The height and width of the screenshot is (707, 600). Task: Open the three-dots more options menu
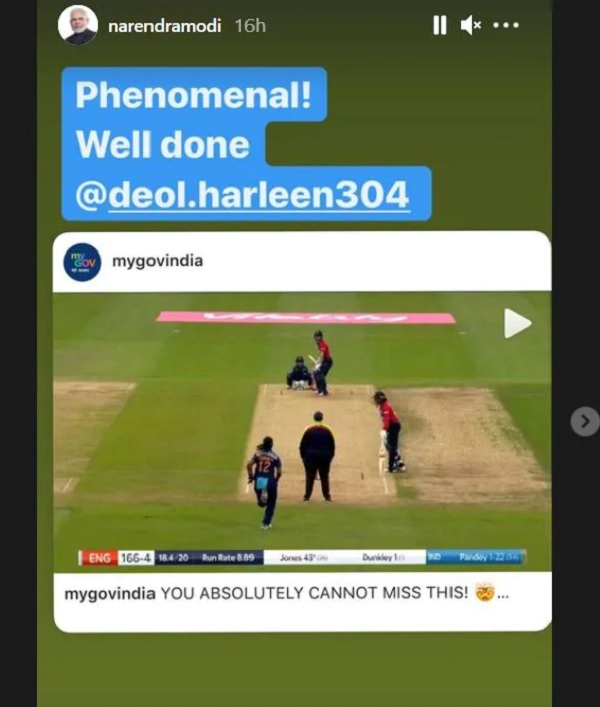click(x=506, y=25)
